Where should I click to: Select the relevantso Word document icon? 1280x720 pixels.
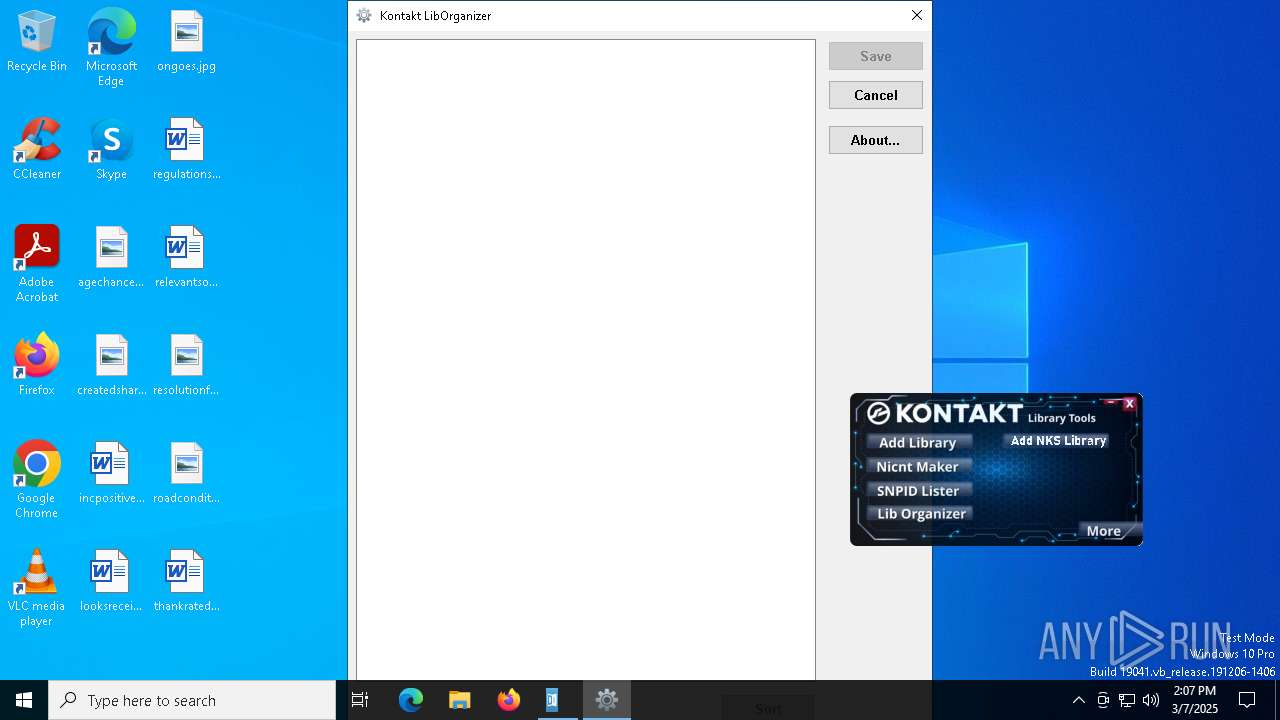tap(186, 258)
